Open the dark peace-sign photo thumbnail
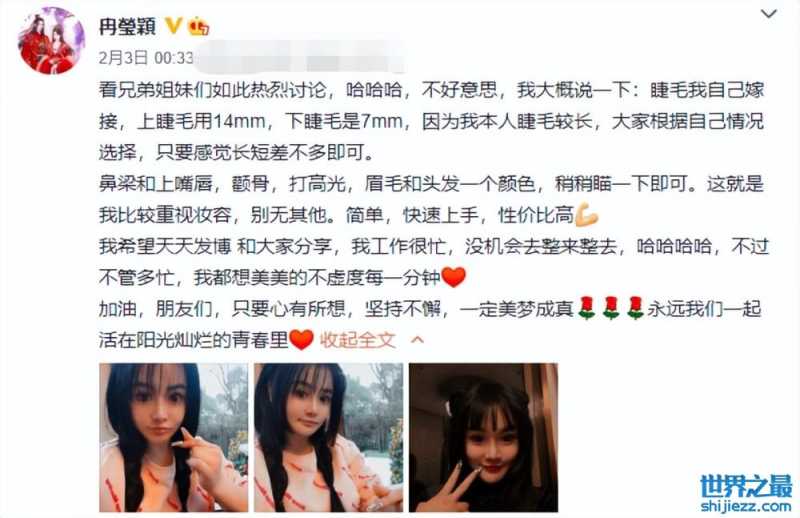 483,437
